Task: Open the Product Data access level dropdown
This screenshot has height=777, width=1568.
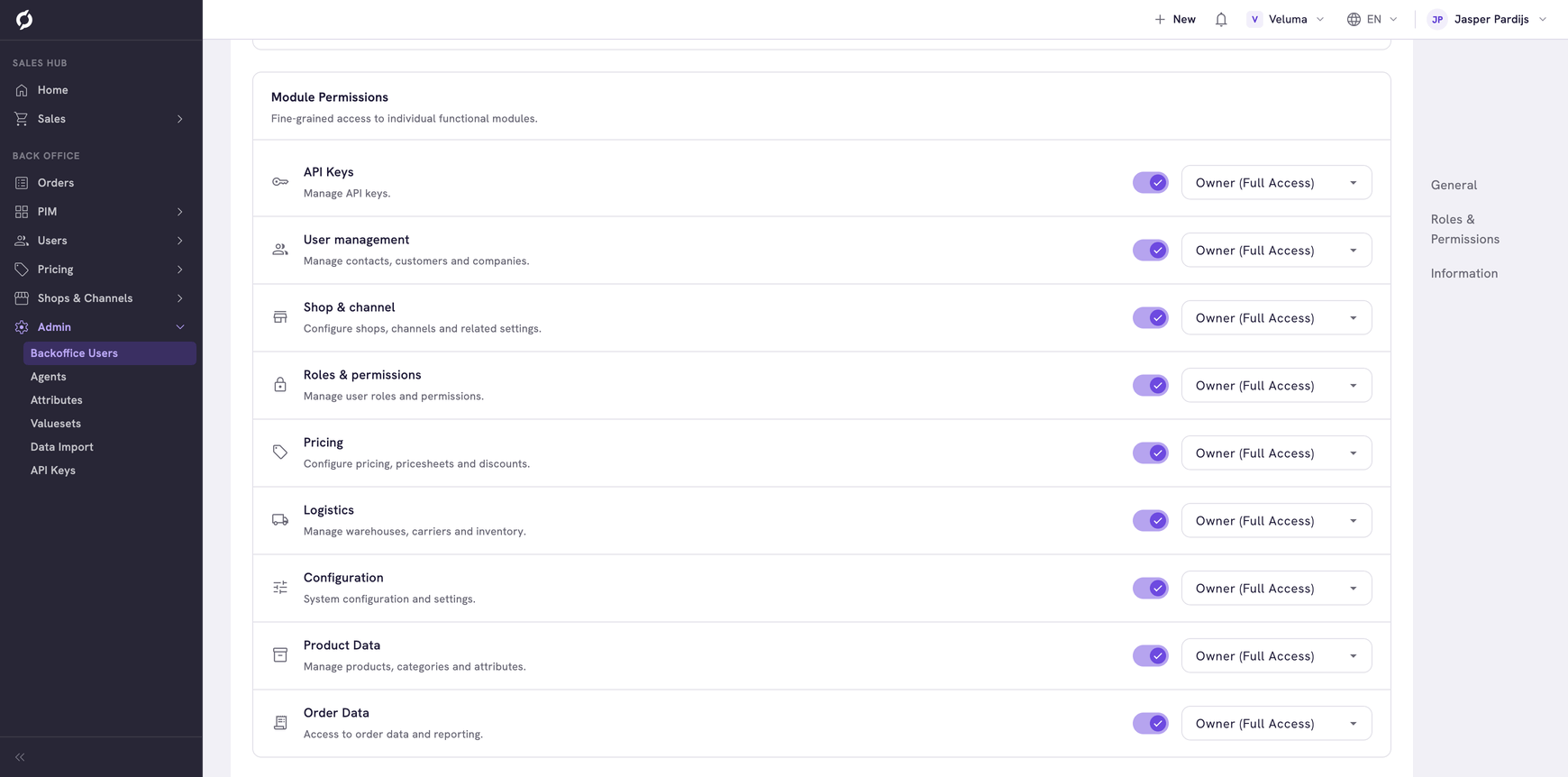Action: pyautogui.click(x=1276, y=655)
